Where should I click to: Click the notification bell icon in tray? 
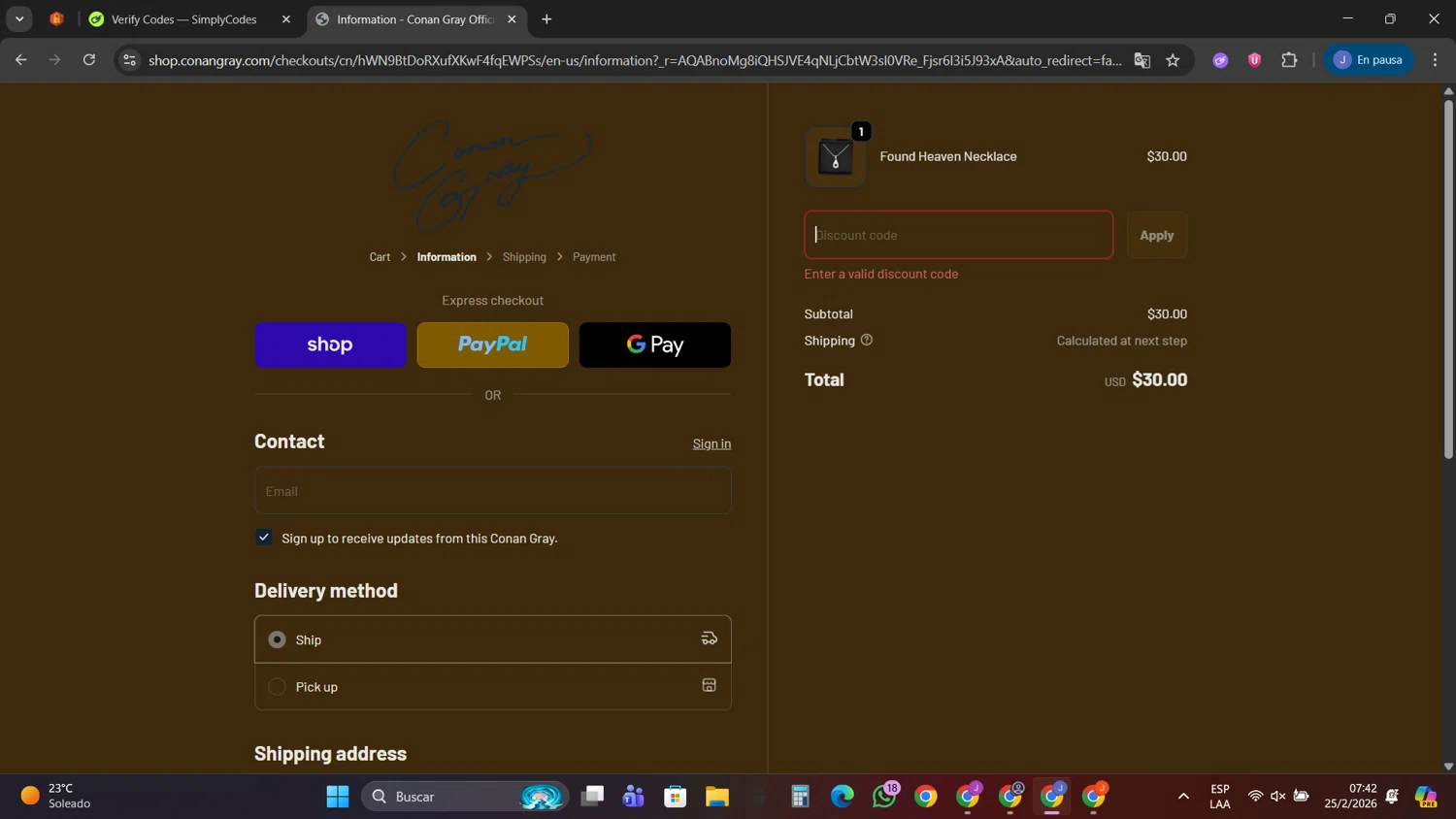pos(1392,797)
